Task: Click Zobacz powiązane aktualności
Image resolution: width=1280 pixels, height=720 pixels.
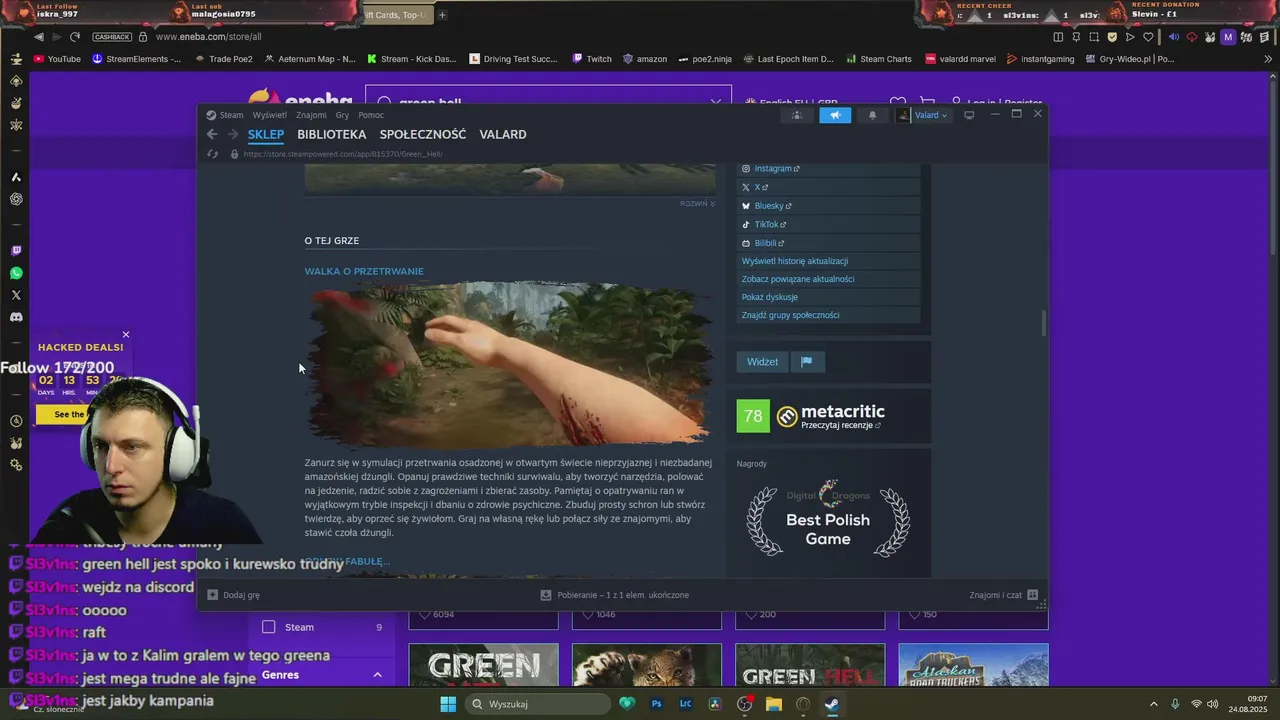Action: pyautogui.click(x=798, y=279)
